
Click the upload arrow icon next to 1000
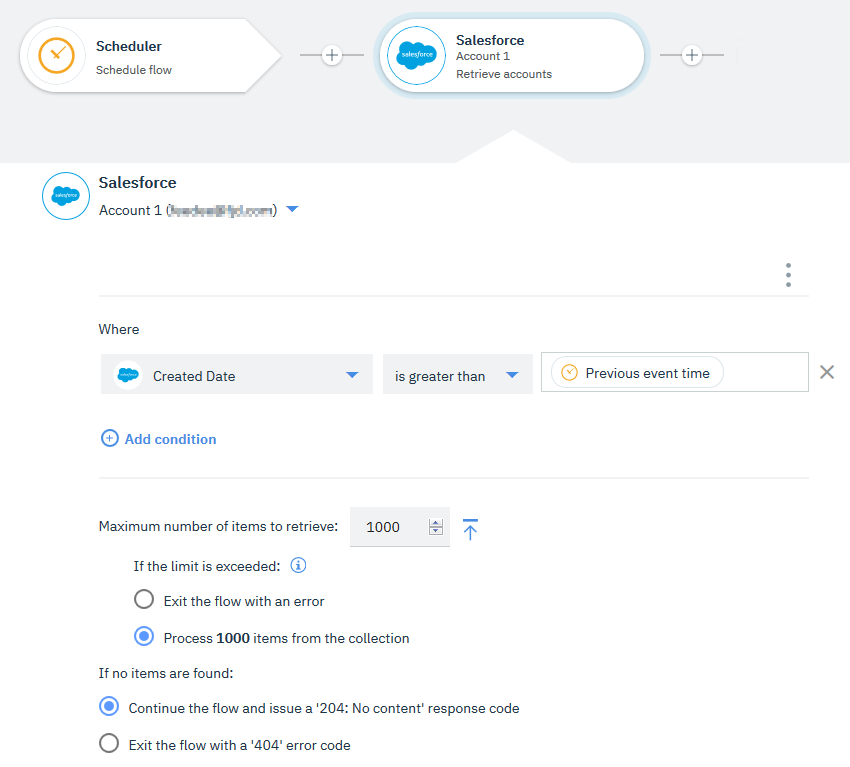coord(470,529)
